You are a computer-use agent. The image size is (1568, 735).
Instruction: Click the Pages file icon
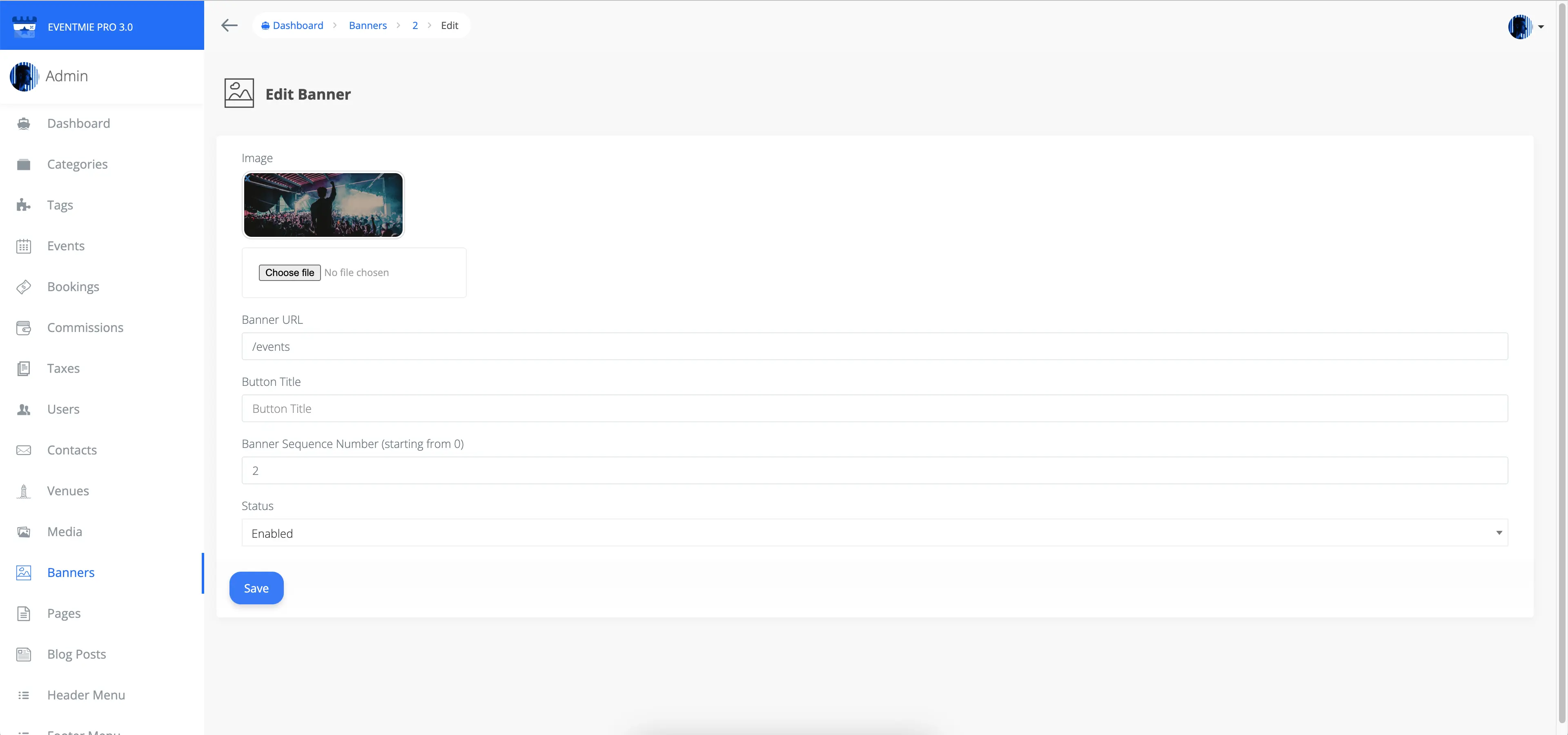point(24,613)
